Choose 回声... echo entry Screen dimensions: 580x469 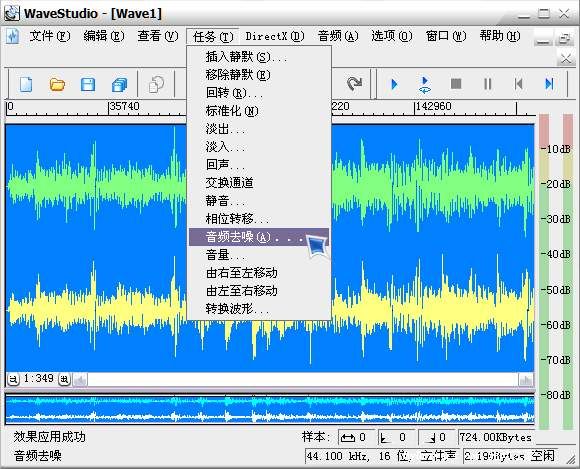[259, 165]
